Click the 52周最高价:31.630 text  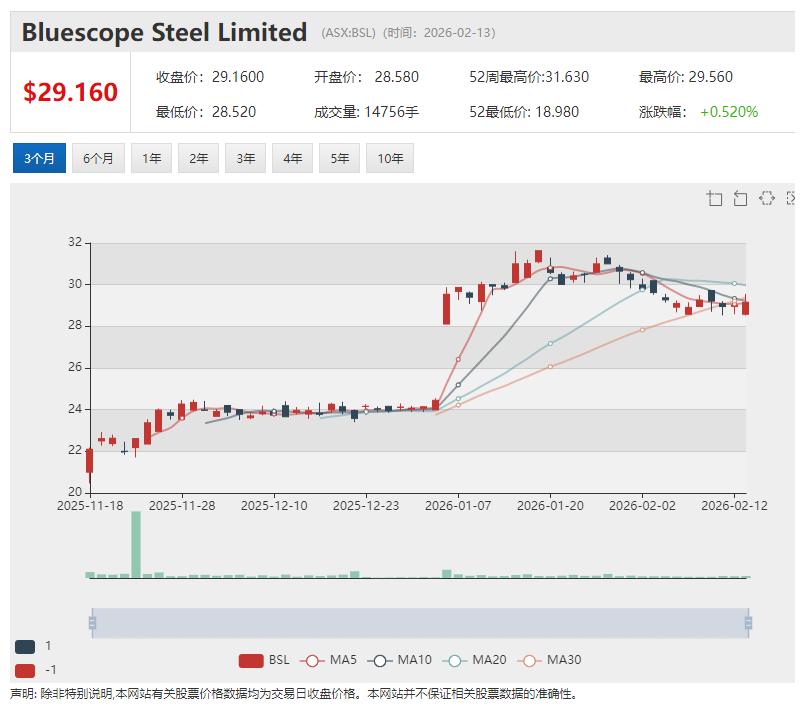tap(529, 77)
